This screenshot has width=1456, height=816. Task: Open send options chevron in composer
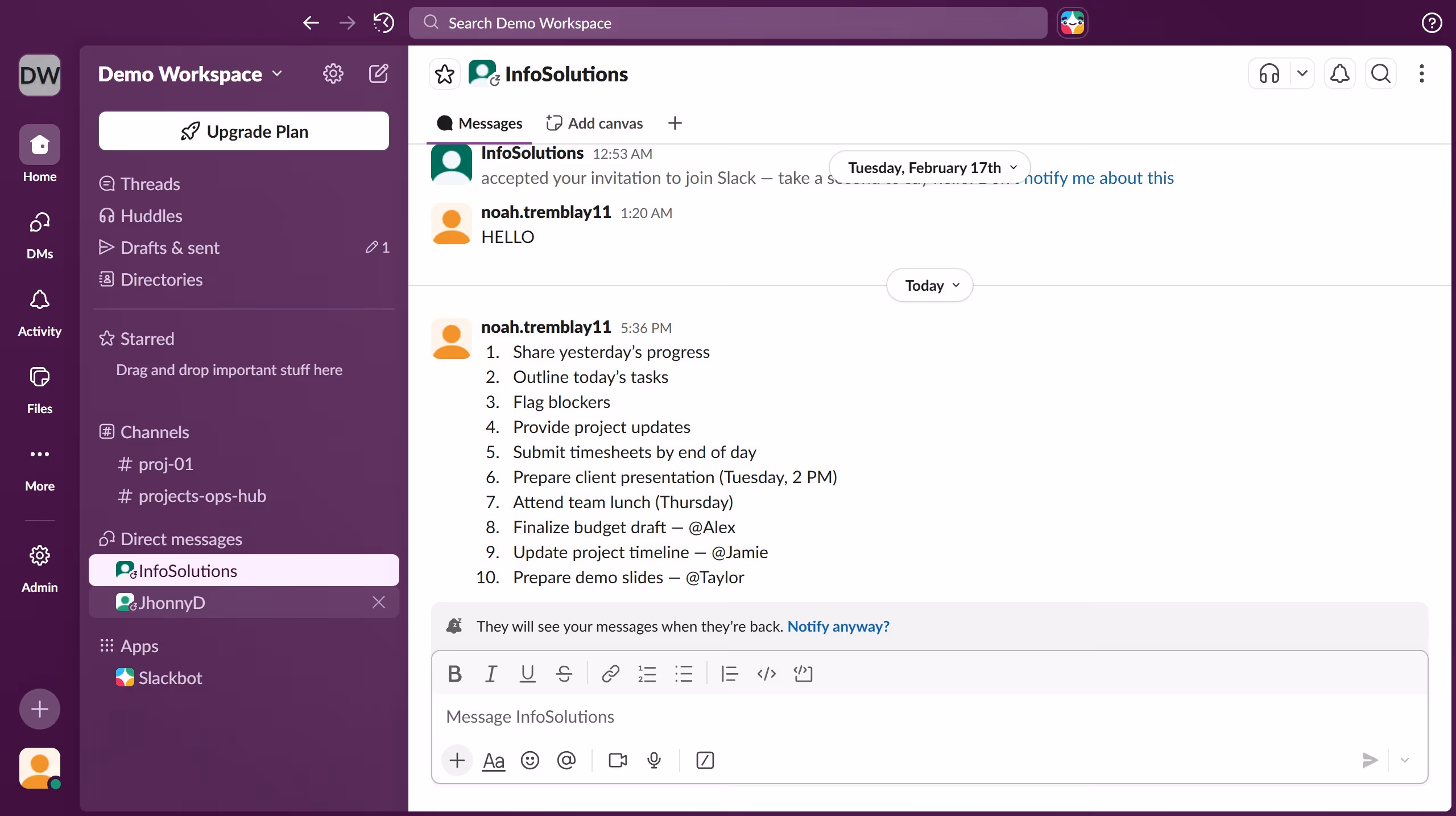pos(1405,760)
